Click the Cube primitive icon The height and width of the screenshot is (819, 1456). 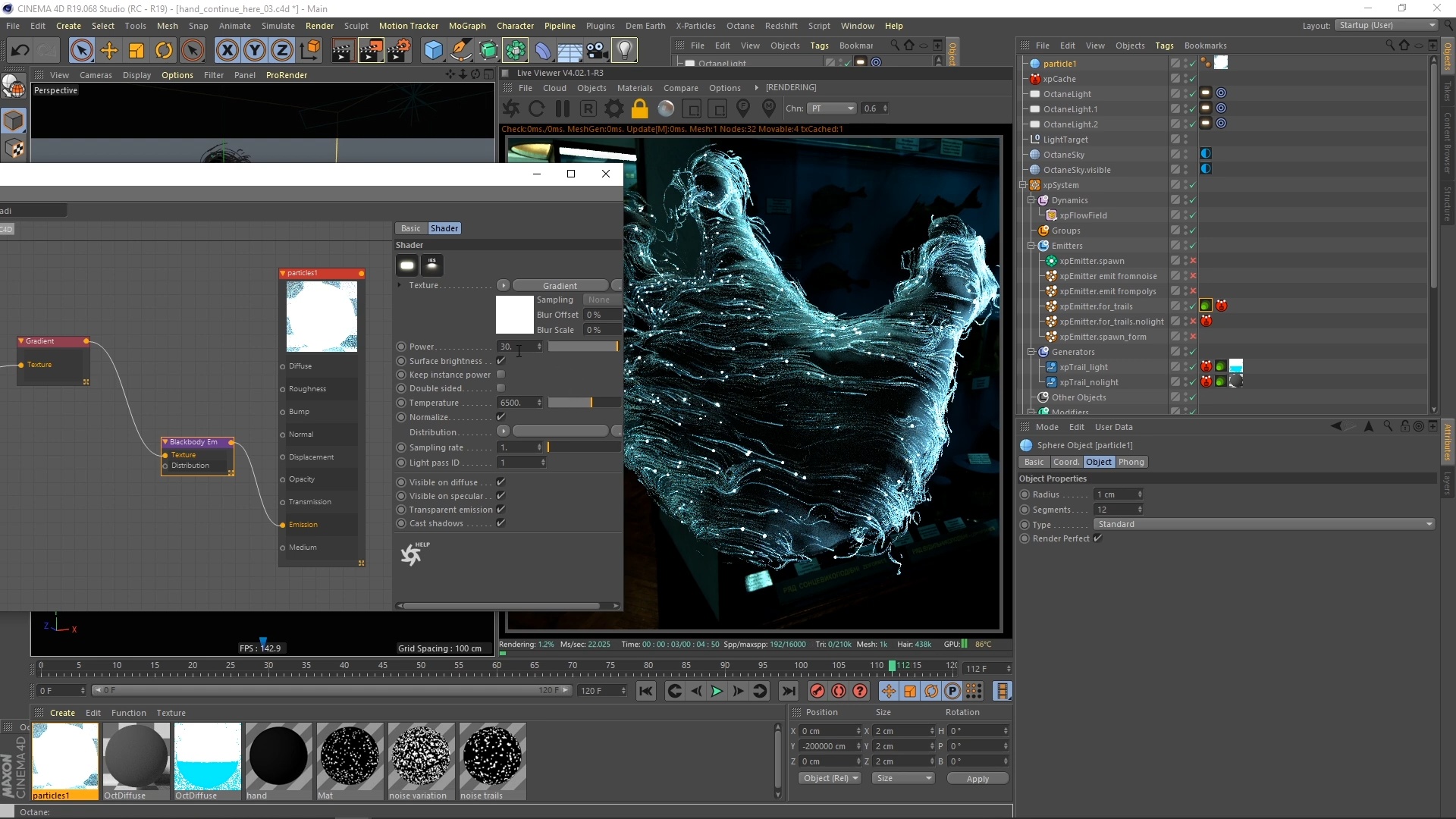point(433,51)
